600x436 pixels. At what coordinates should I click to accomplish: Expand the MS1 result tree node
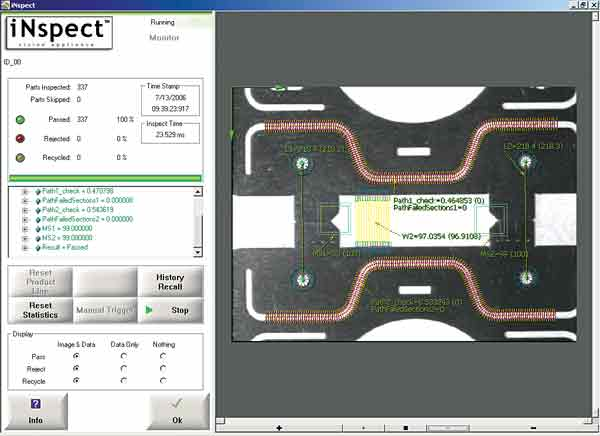coord(24,229)
